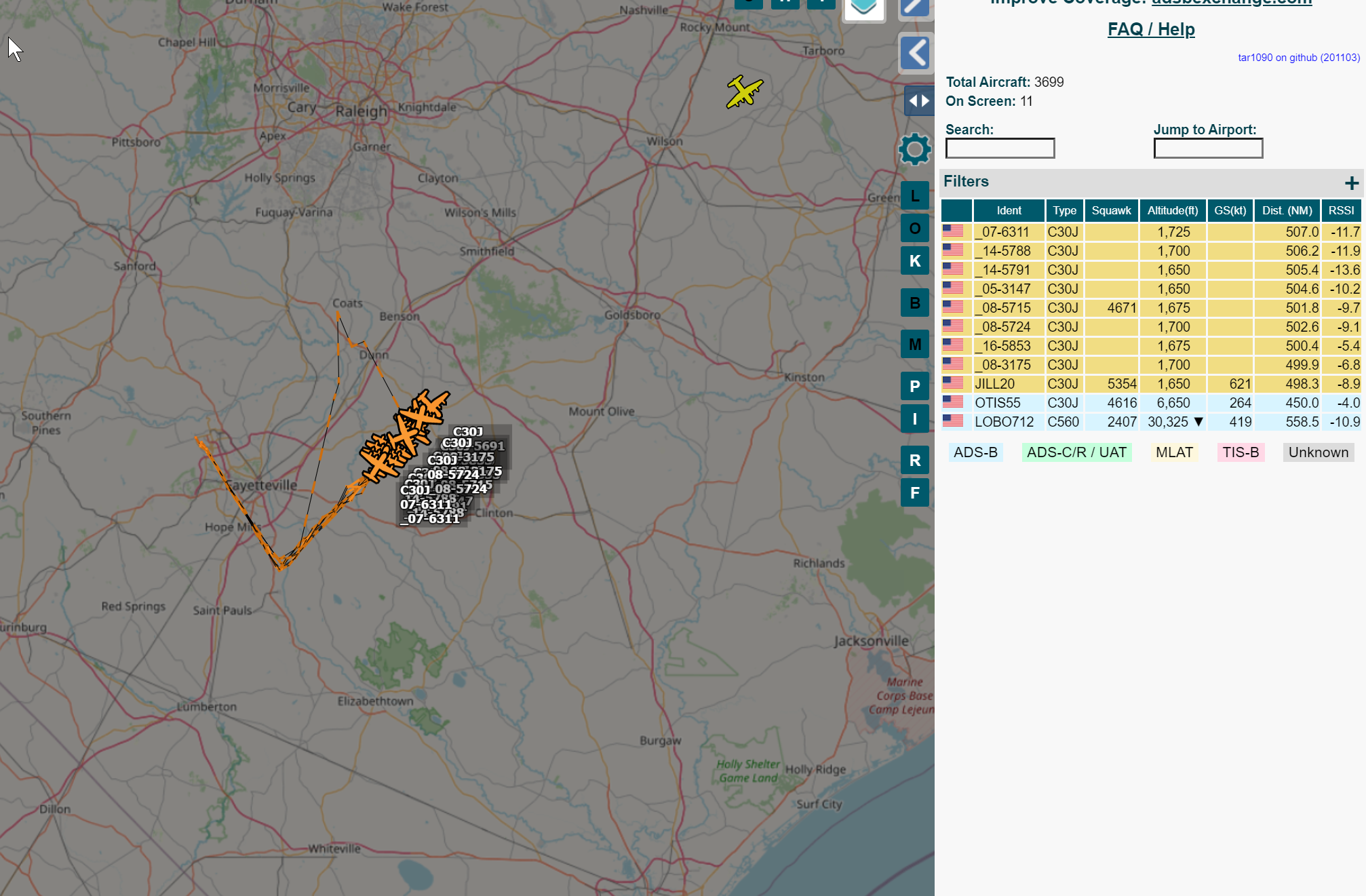Click the Unknown legend label
The height and width of the screenshot is (896, 1366).
(x=1319, y=452)
